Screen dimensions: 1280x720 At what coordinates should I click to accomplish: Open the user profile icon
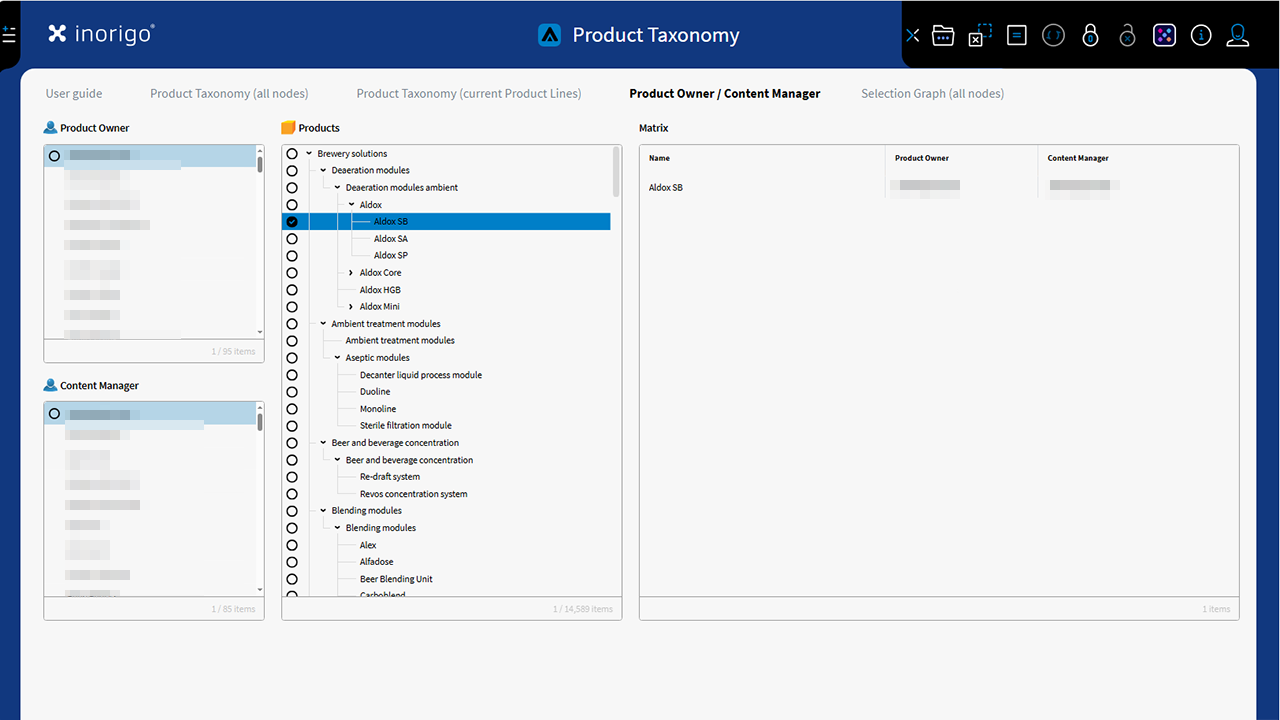click(1238, 36)
